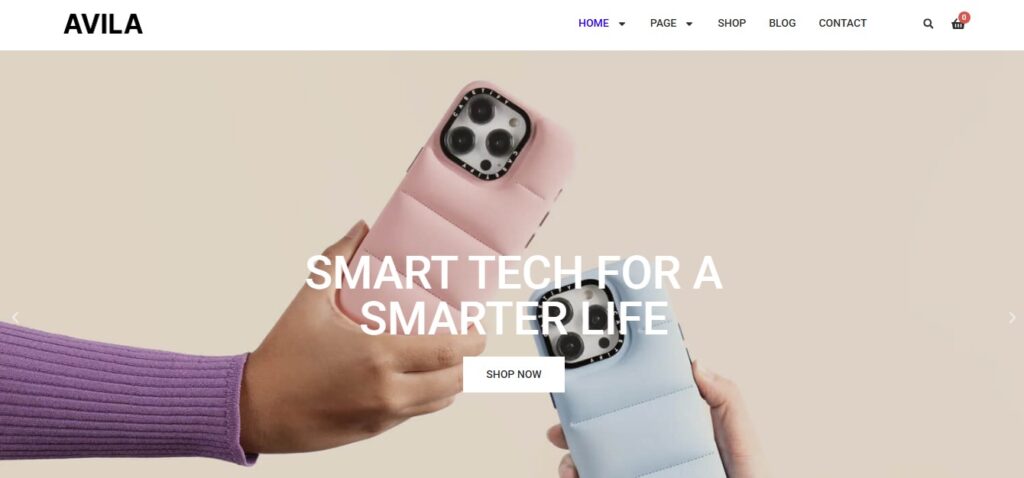This screenshot has height=478, width=1024.
Task: Click the SHOP NOW button
Action: 513,374
